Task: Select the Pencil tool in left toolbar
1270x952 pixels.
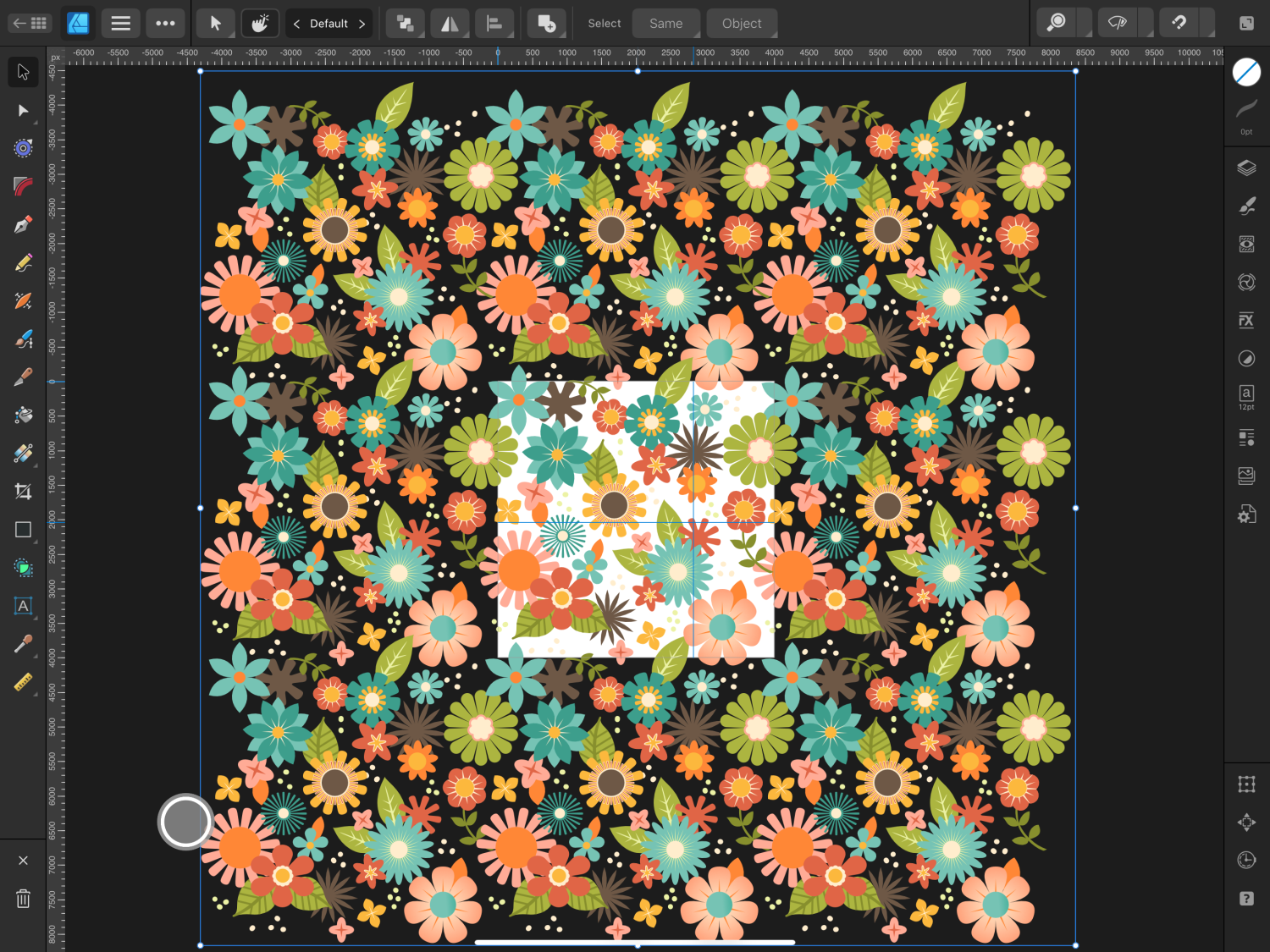Action: (x=23, y=263)
